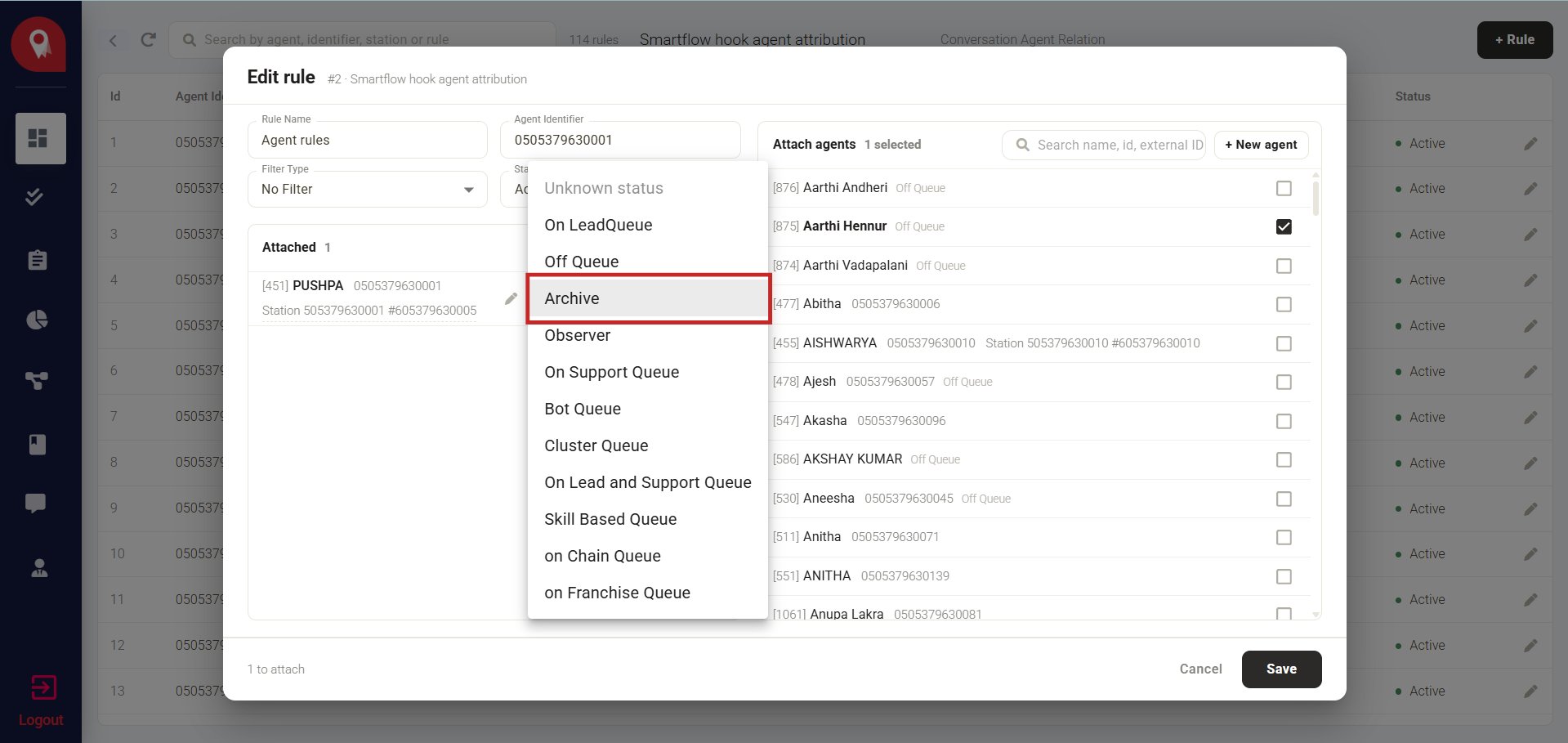Click edit pencil for row 1
The height and width of the screenshot is (743, 1568).
1530,143
